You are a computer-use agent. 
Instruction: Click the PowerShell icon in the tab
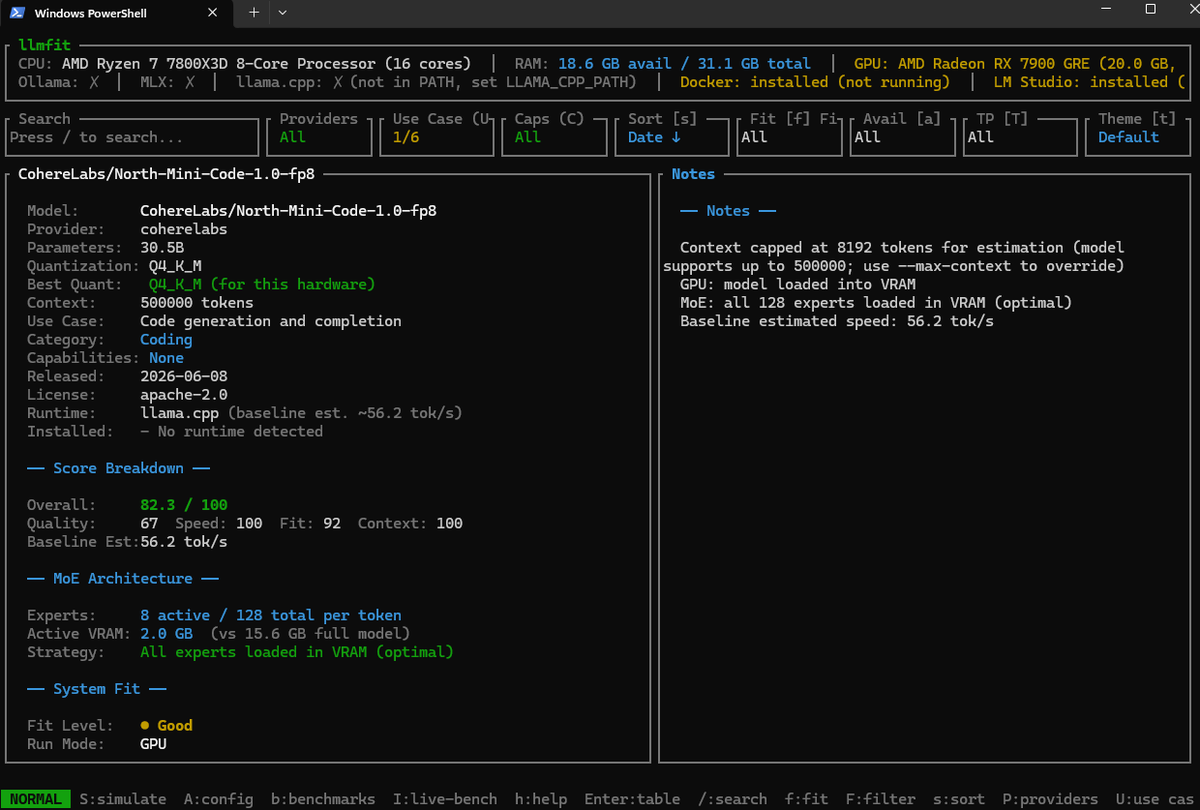tap(15, 13)
